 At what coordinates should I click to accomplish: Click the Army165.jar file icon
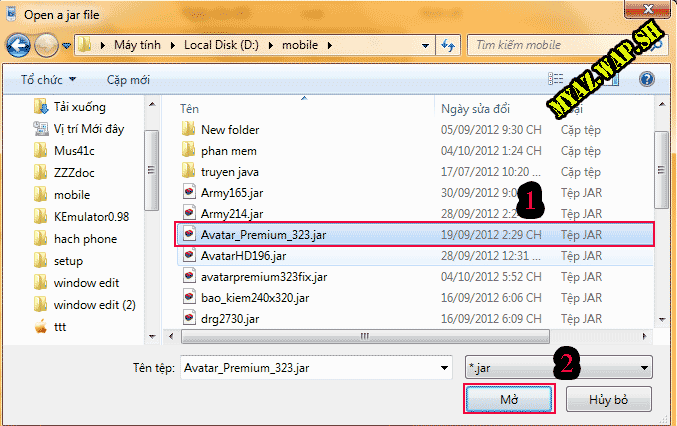pos(188,192)
